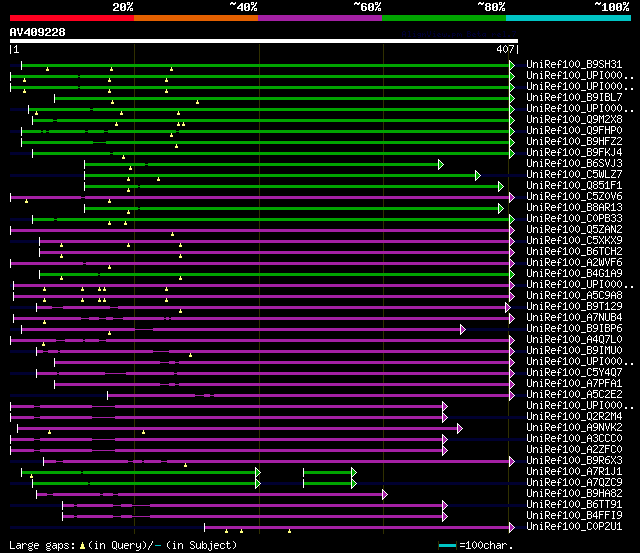Select the white AV409228 query bar
This screenshot has height=553, width=640.
264,41
